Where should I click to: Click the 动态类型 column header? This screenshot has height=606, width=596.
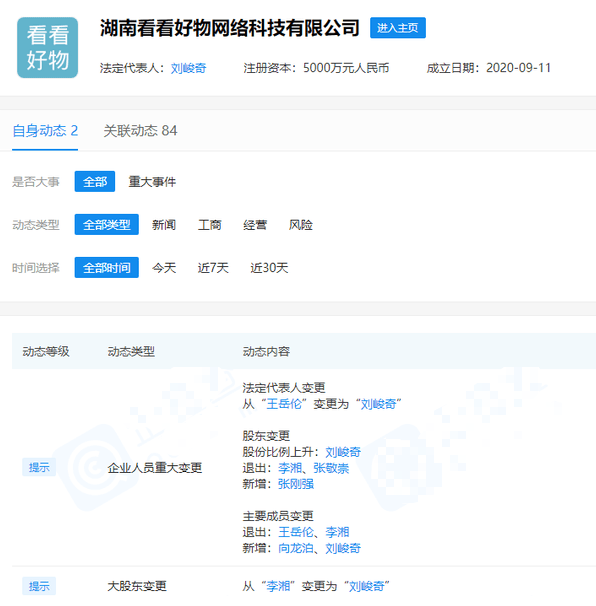point(131,351)
